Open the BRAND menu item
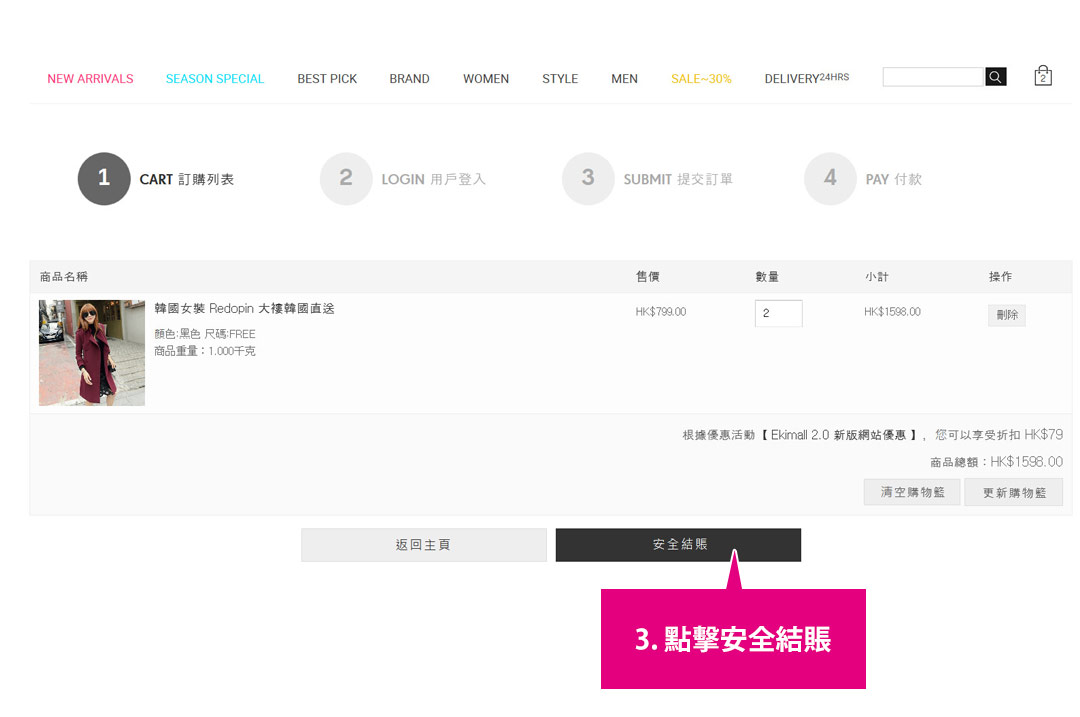This screenshot has width=1080, height=717. tap(409, 79)
